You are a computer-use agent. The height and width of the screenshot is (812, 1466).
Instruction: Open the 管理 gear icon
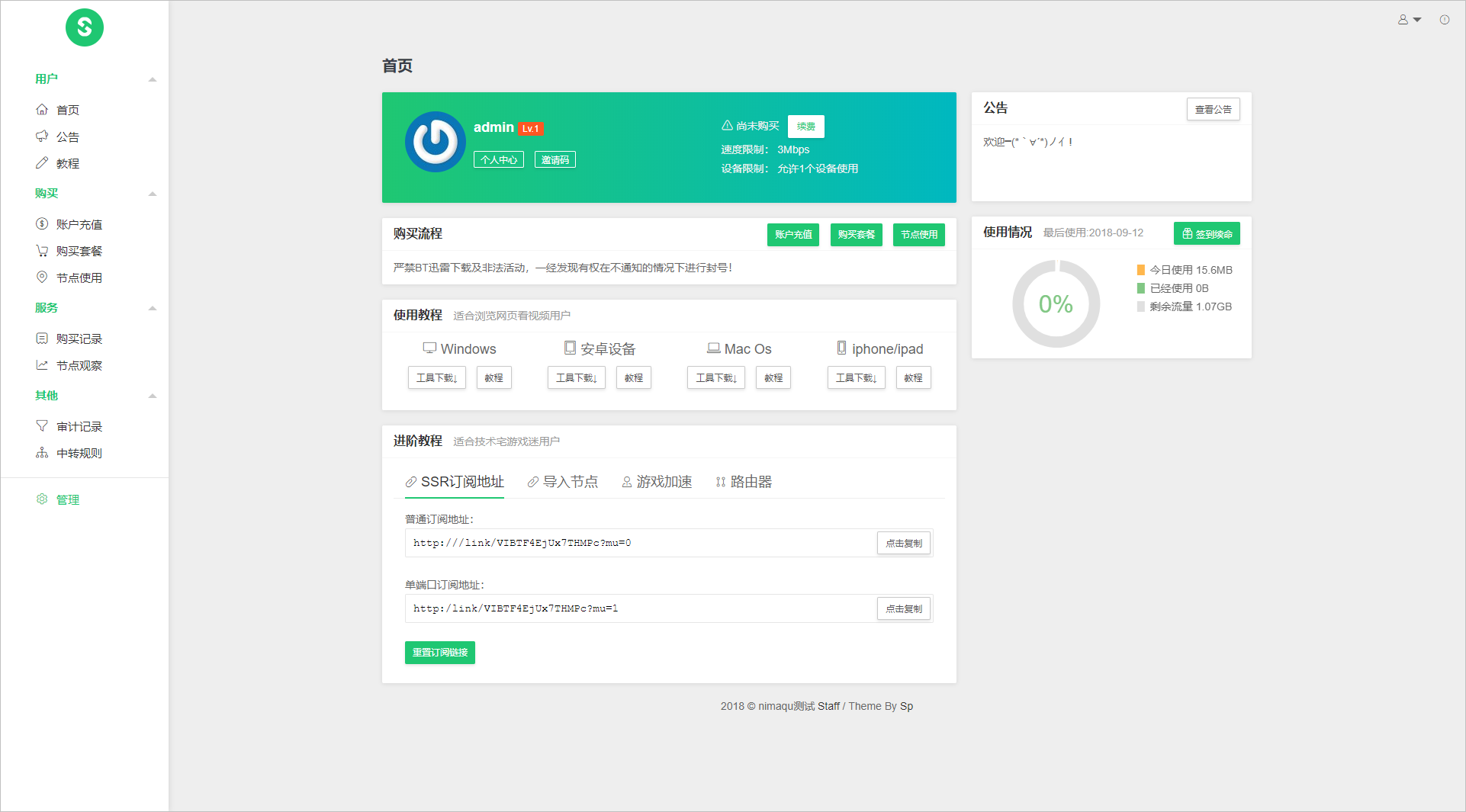click(42, 499)
